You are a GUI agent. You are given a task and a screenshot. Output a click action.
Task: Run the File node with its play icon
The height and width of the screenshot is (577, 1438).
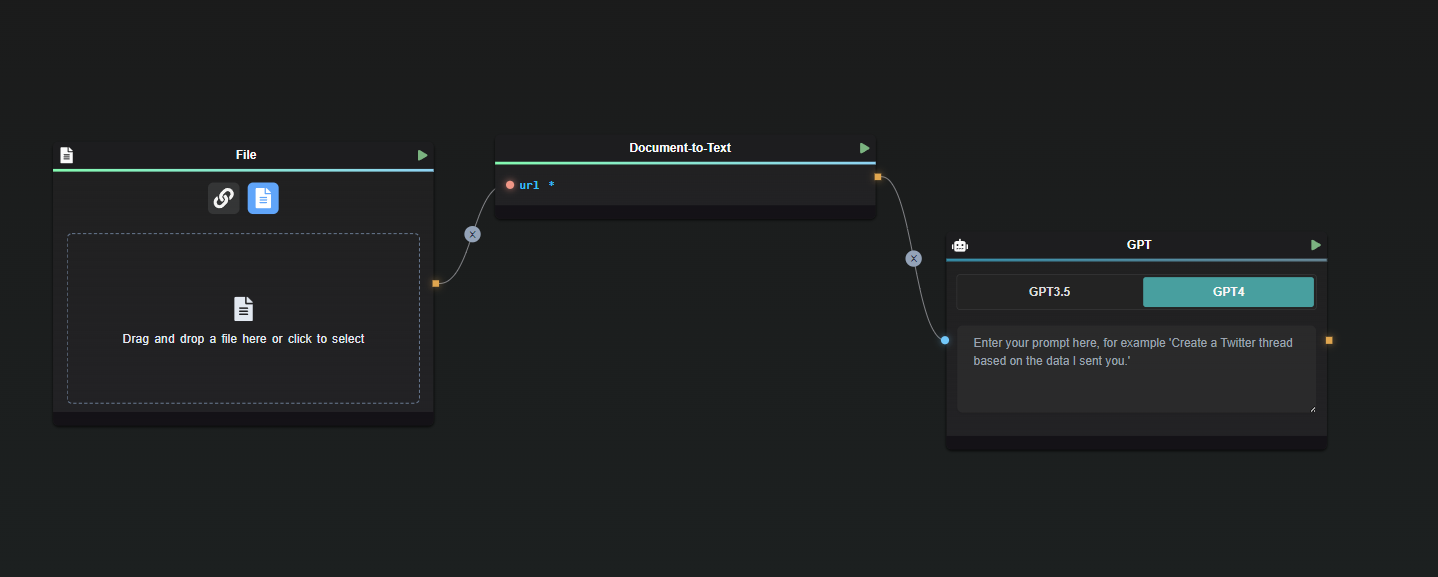click(x=423, y=155)
